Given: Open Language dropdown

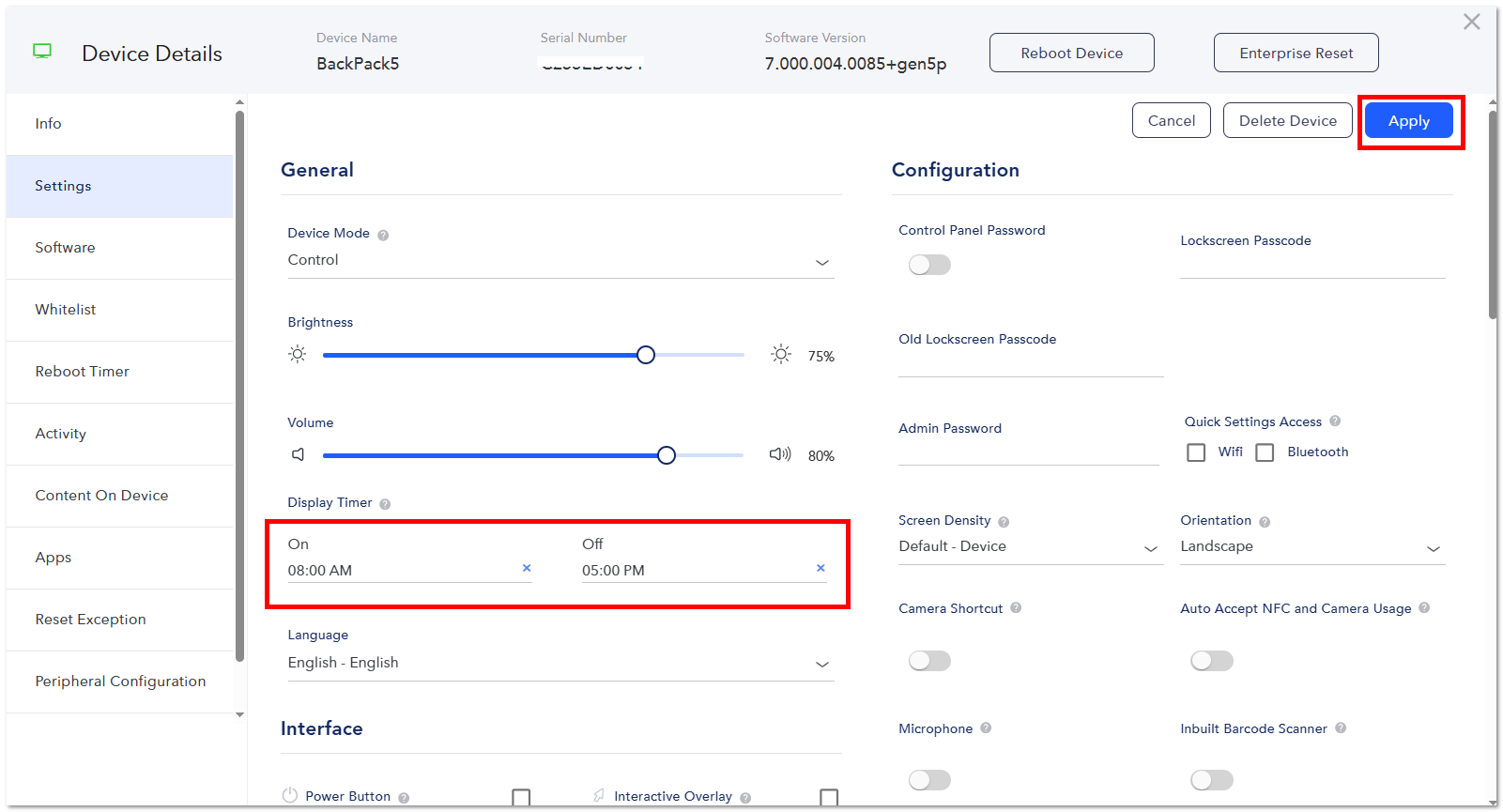Looking at the screenshot, I should [560, 663].
